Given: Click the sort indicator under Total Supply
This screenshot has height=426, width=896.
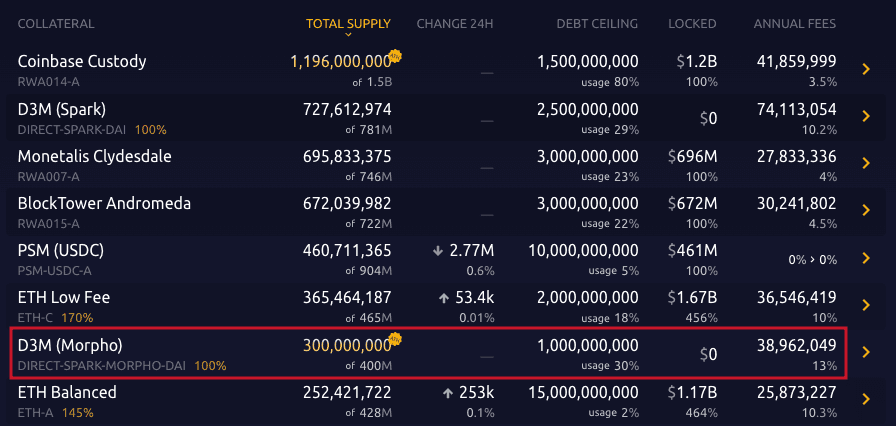Looking at the screenshot, I should point(348,34).
